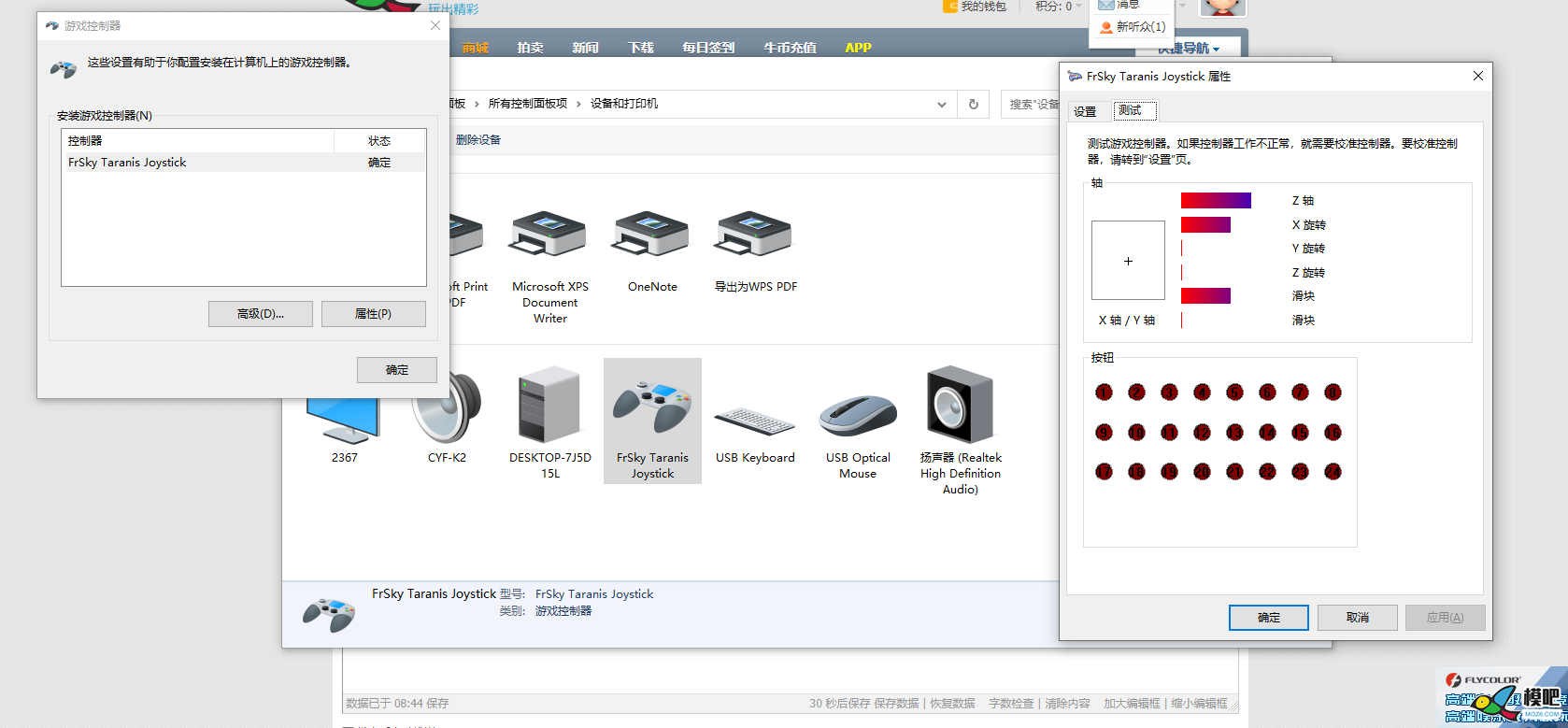Click the 搜索"设备 search field
The image size is (1568, 728).
1033,104
